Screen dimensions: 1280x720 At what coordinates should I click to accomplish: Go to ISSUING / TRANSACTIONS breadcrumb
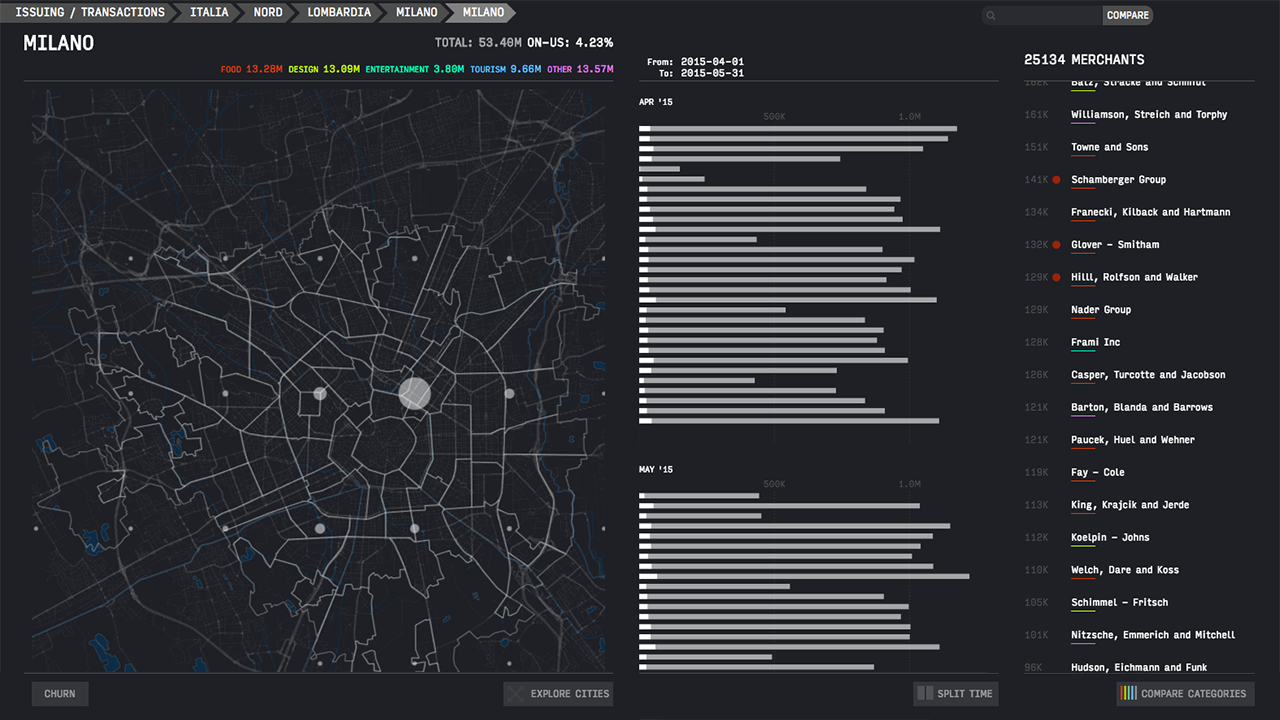90,13
